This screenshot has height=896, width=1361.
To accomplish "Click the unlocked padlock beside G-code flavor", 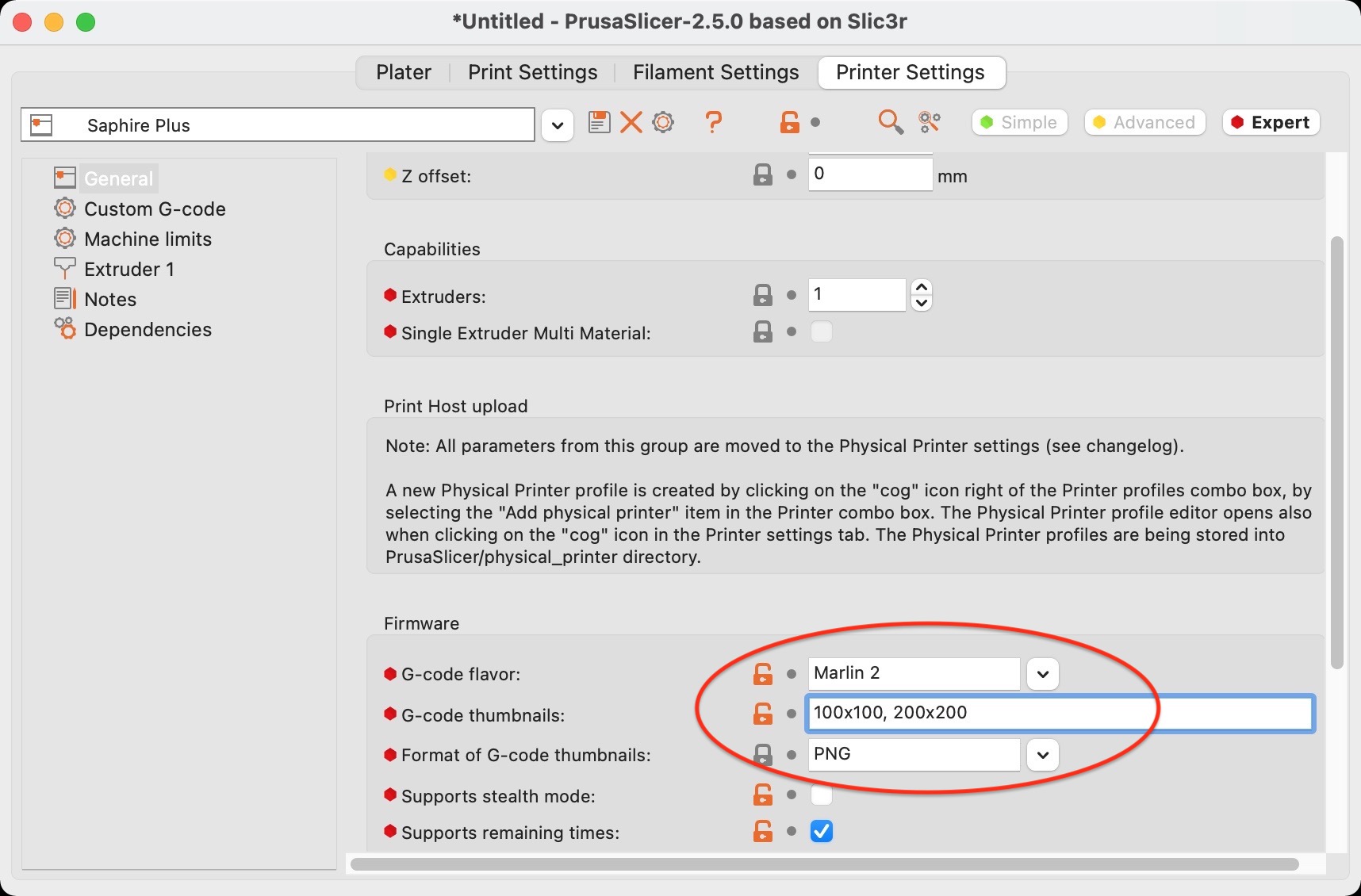I will [762, 674].
